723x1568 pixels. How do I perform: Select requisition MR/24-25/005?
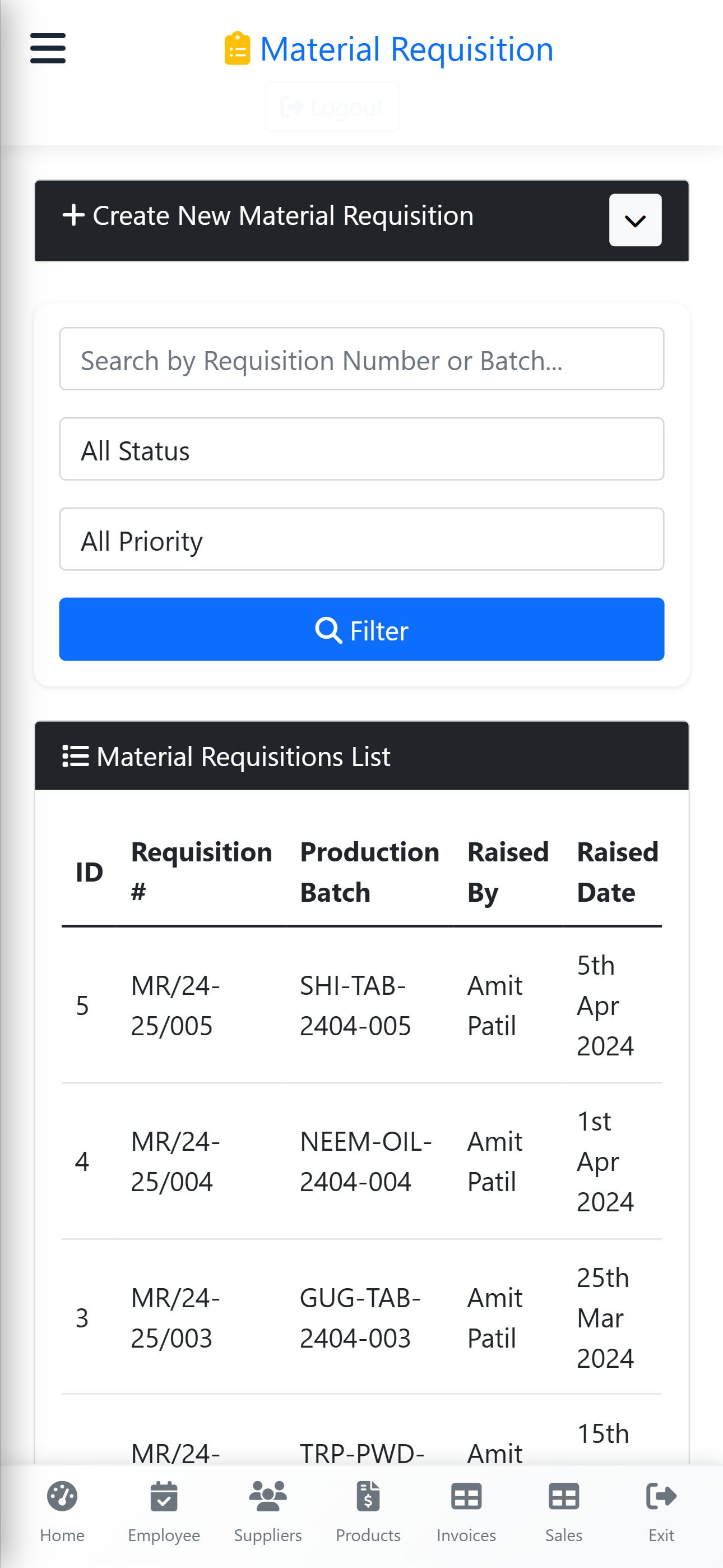(175, 1006)
